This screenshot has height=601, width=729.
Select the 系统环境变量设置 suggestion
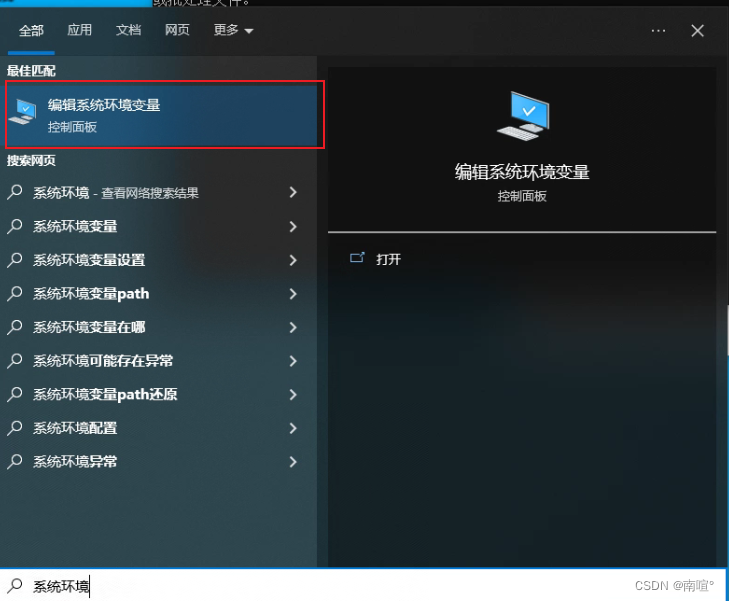point(158,260)
